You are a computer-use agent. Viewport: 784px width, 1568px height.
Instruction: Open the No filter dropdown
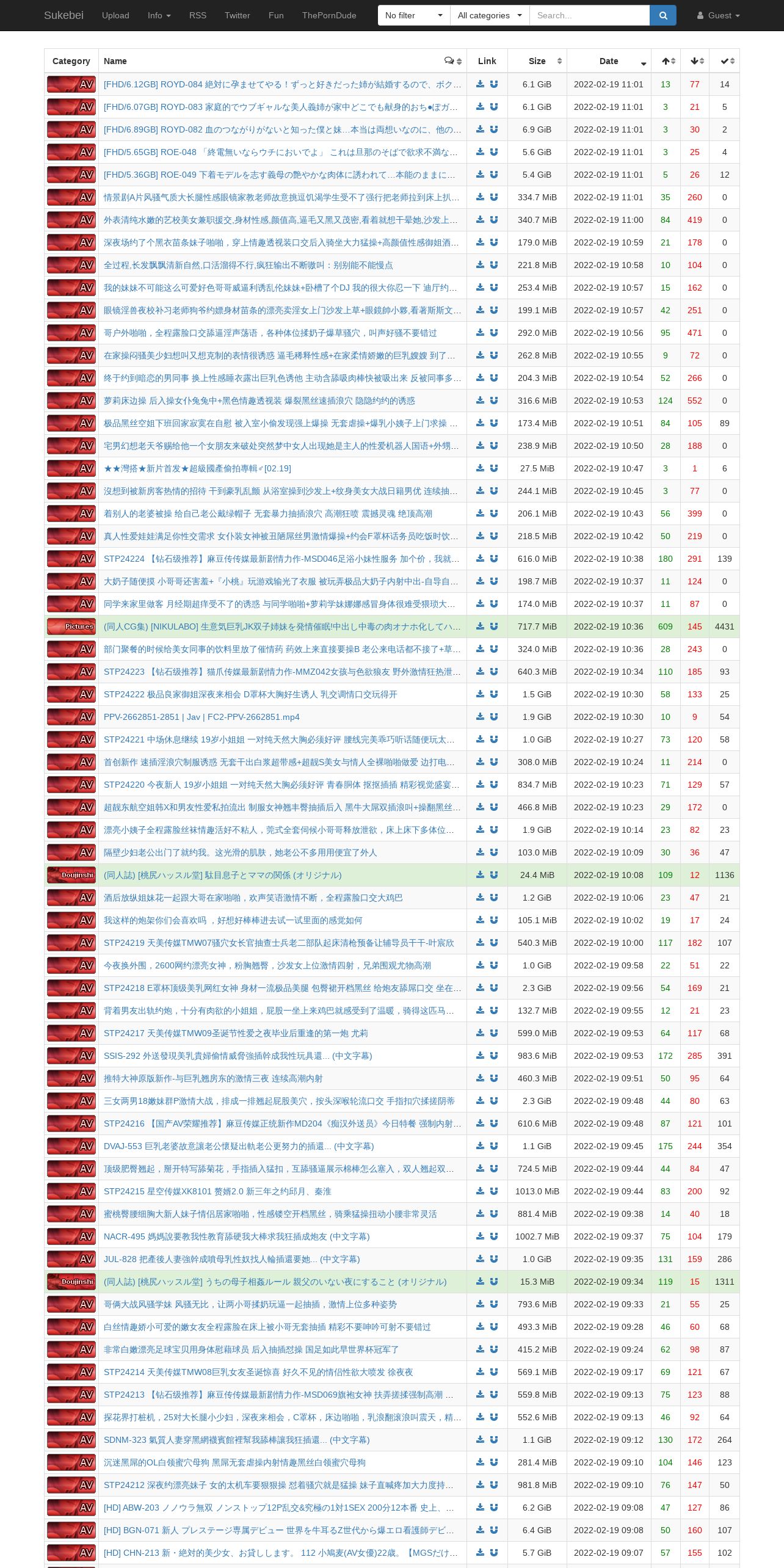[x=414, y=15]
